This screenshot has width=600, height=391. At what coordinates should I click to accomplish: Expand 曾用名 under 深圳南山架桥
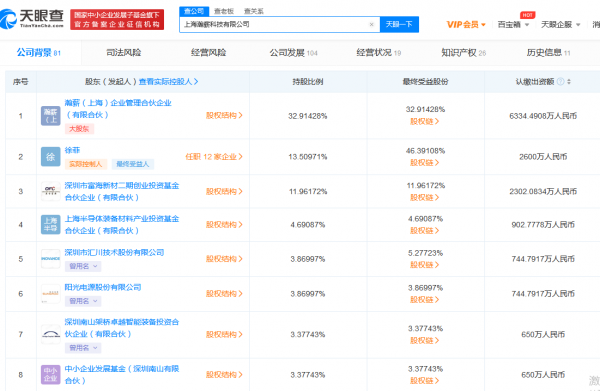tap(83, 348)
